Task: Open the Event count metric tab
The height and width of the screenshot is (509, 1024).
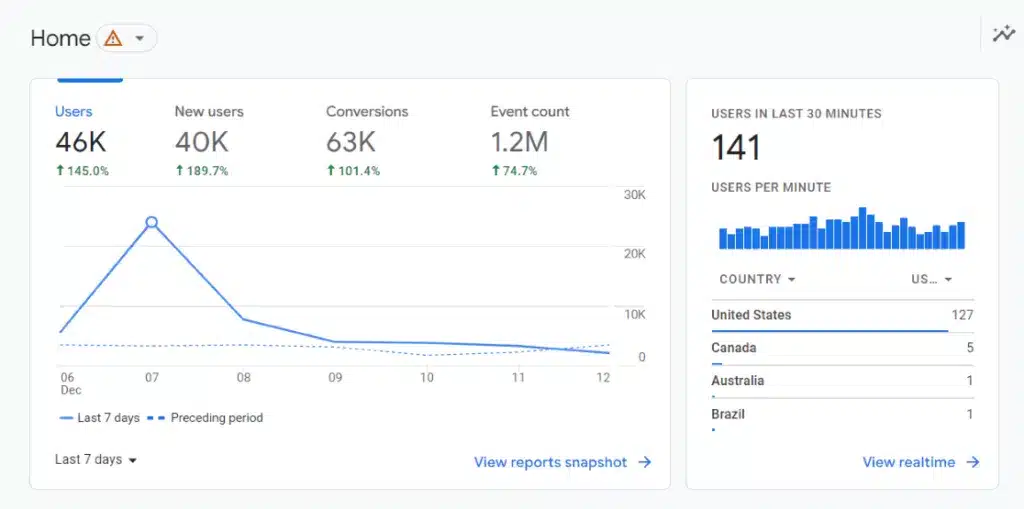Action: click(x=529, y=140)
